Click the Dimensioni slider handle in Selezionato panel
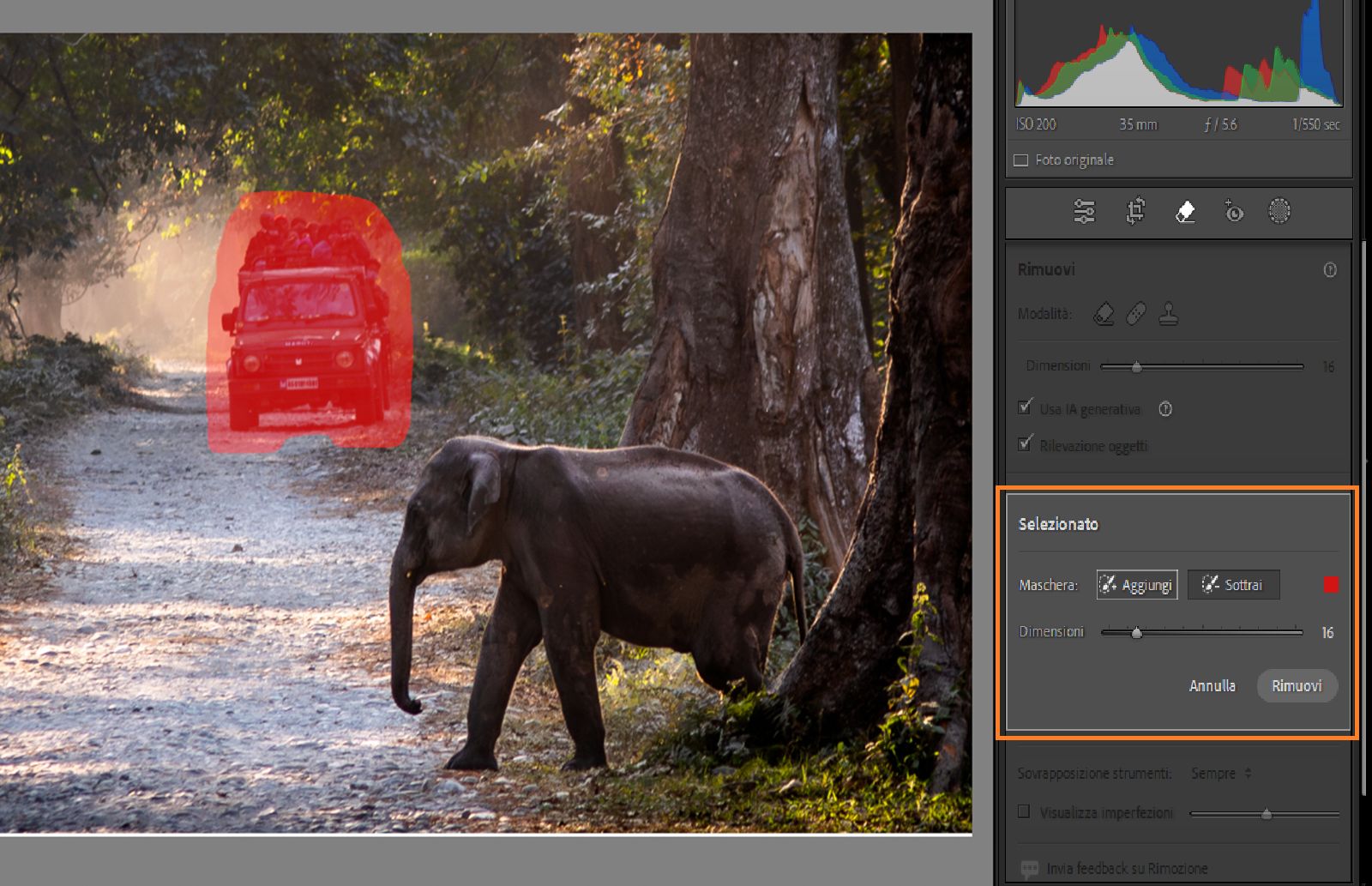 click(x=1136, y=633)
